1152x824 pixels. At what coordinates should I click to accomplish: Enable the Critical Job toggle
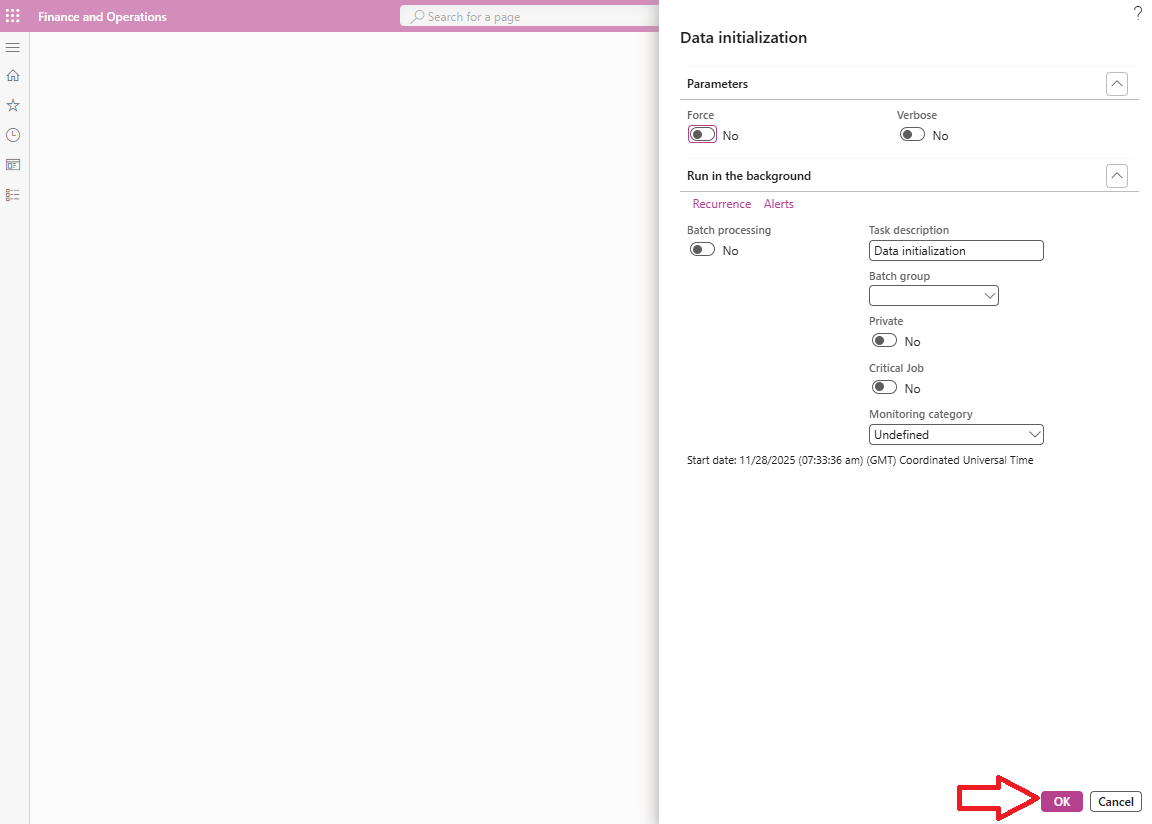click(x=884, y=388)
